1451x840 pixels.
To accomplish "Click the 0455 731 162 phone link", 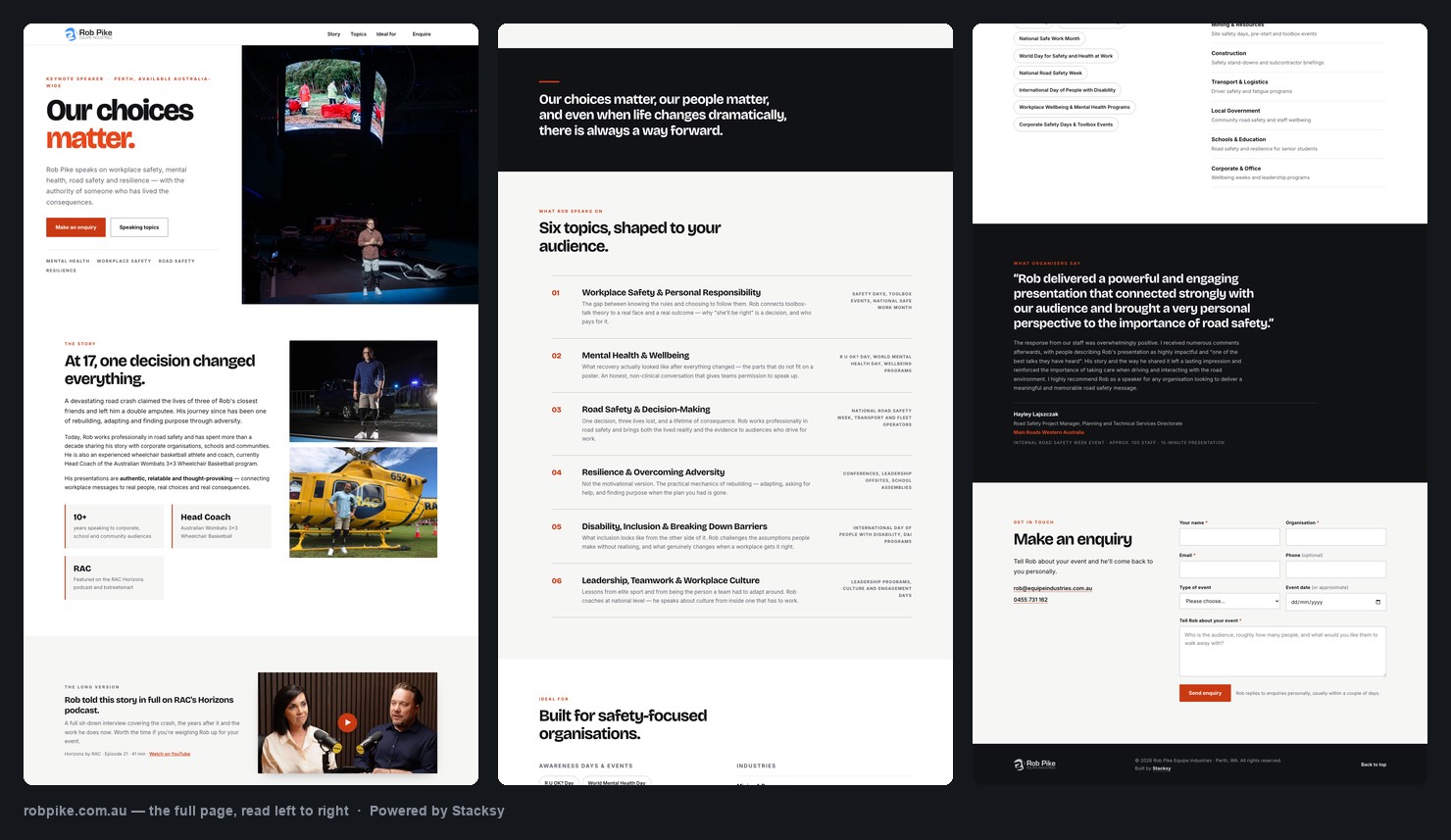I will [x=1030, y=600].
